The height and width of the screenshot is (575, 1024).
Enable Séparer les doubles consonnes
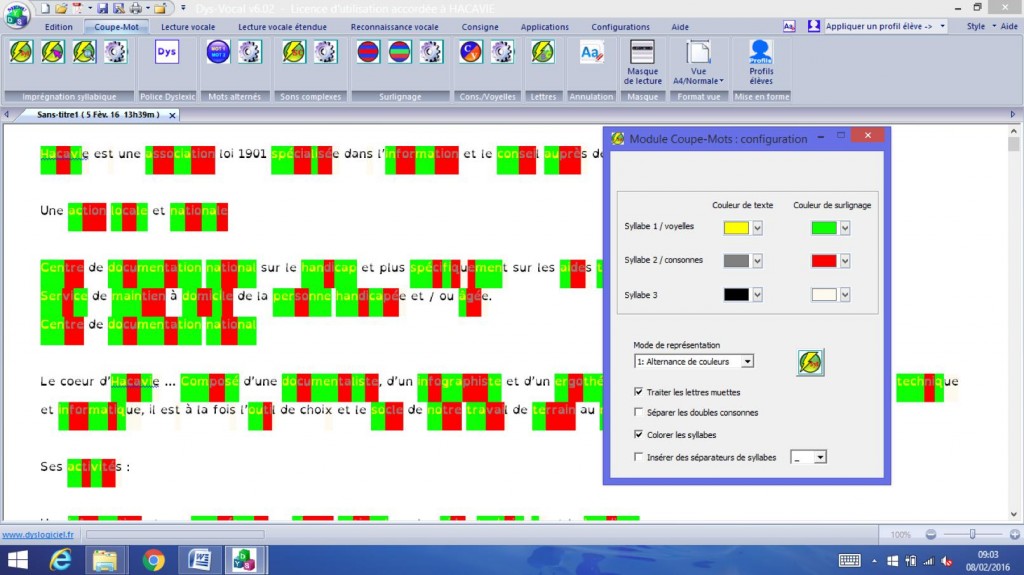tap(639, 412)
